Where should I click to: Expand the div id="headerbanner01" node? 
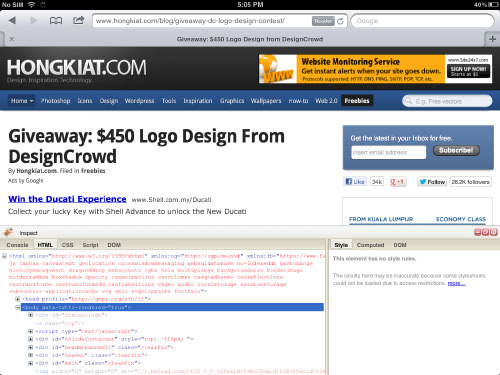(x=30, y=347)
